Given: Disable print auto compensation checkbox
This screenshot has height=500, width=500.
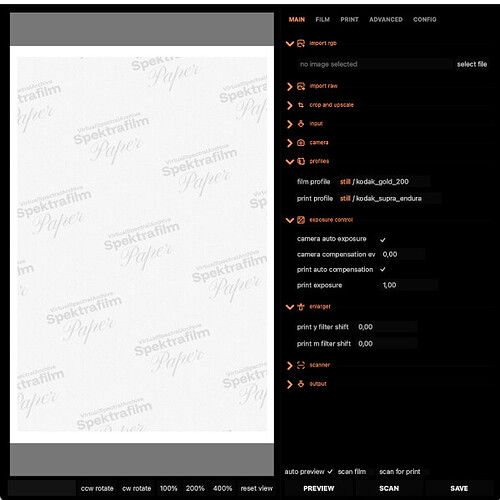Looking at the screenshot, I should (x=383, y=269).
